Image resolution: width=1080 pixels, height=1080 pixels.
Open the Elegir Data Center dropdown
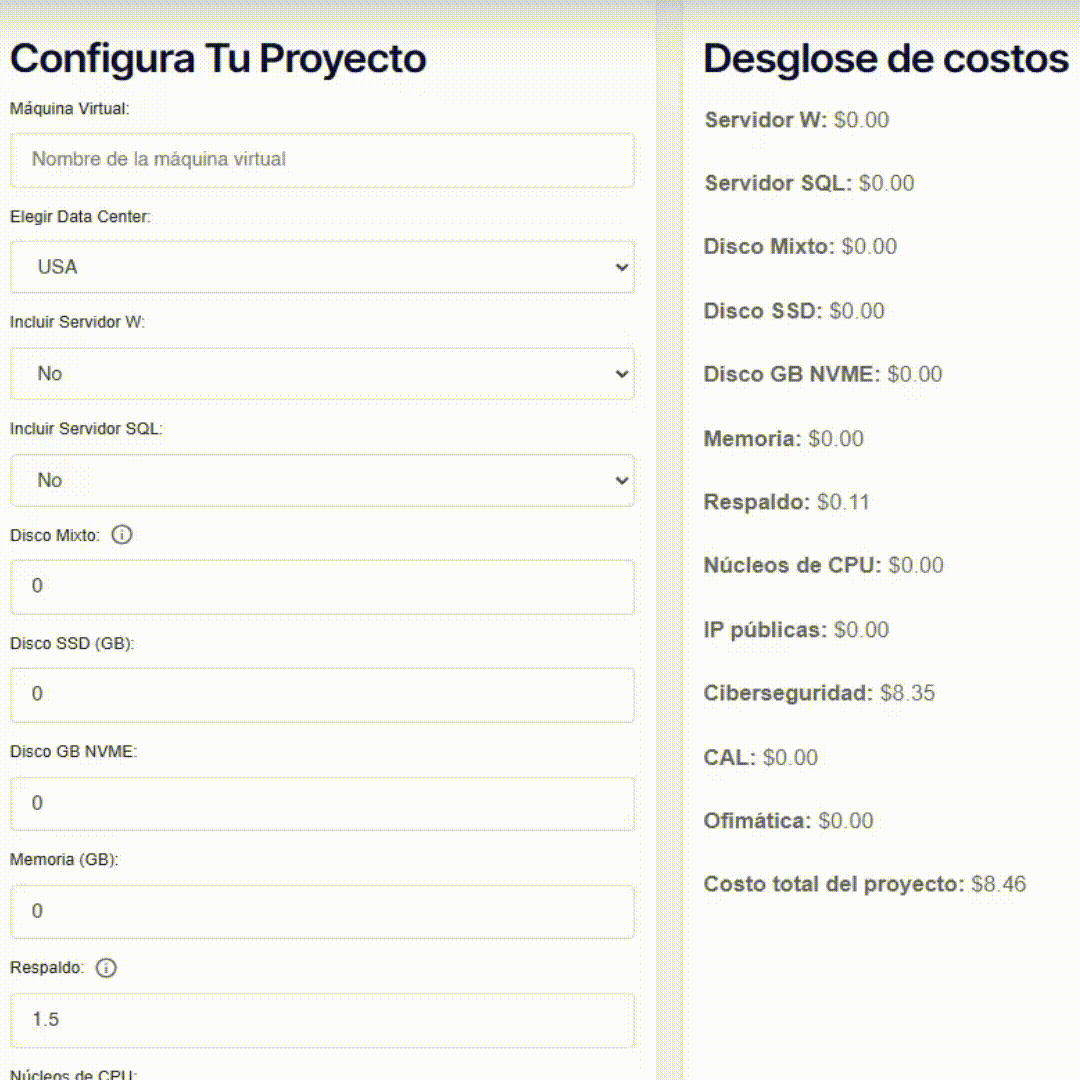(x=322, y=267)
